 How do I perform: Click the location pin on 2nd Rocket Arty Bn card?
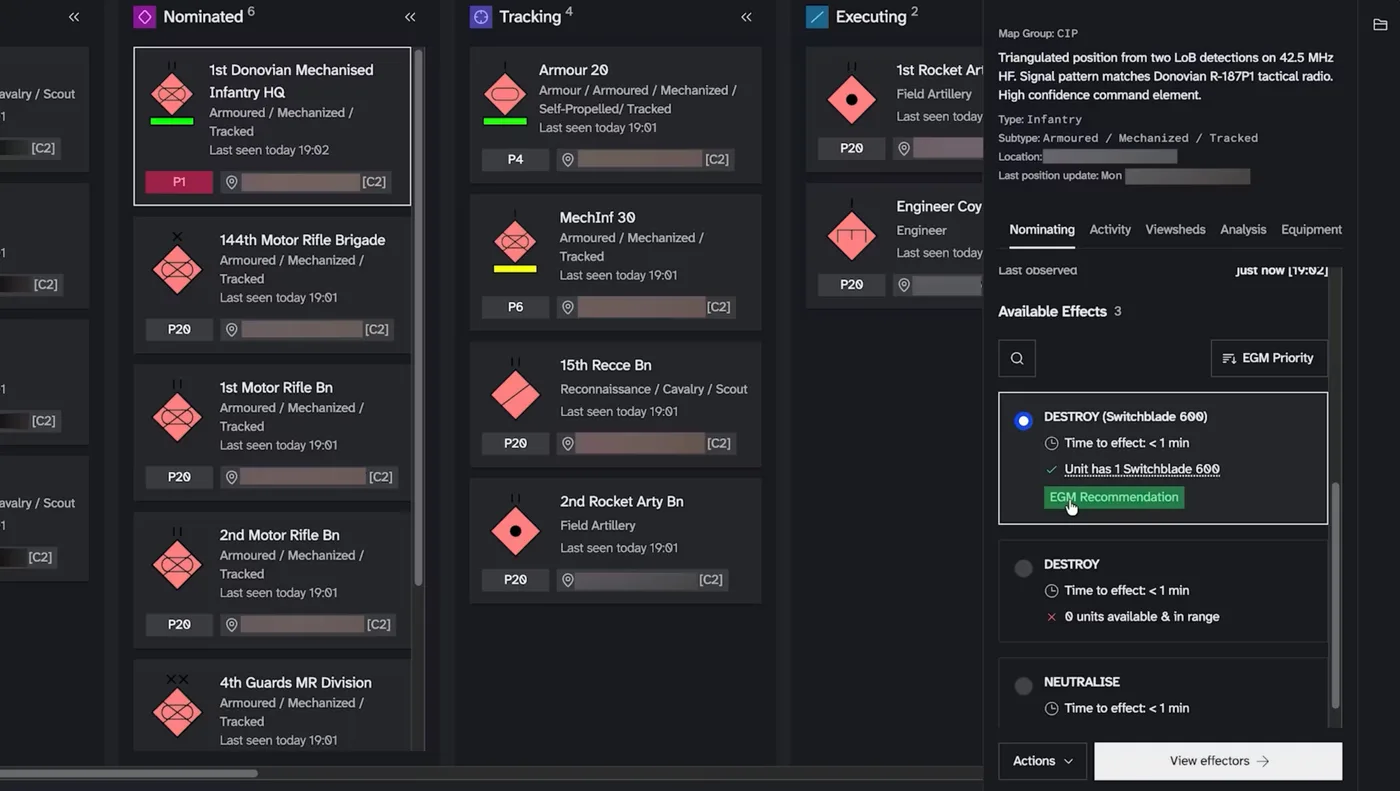click(568, 580)
